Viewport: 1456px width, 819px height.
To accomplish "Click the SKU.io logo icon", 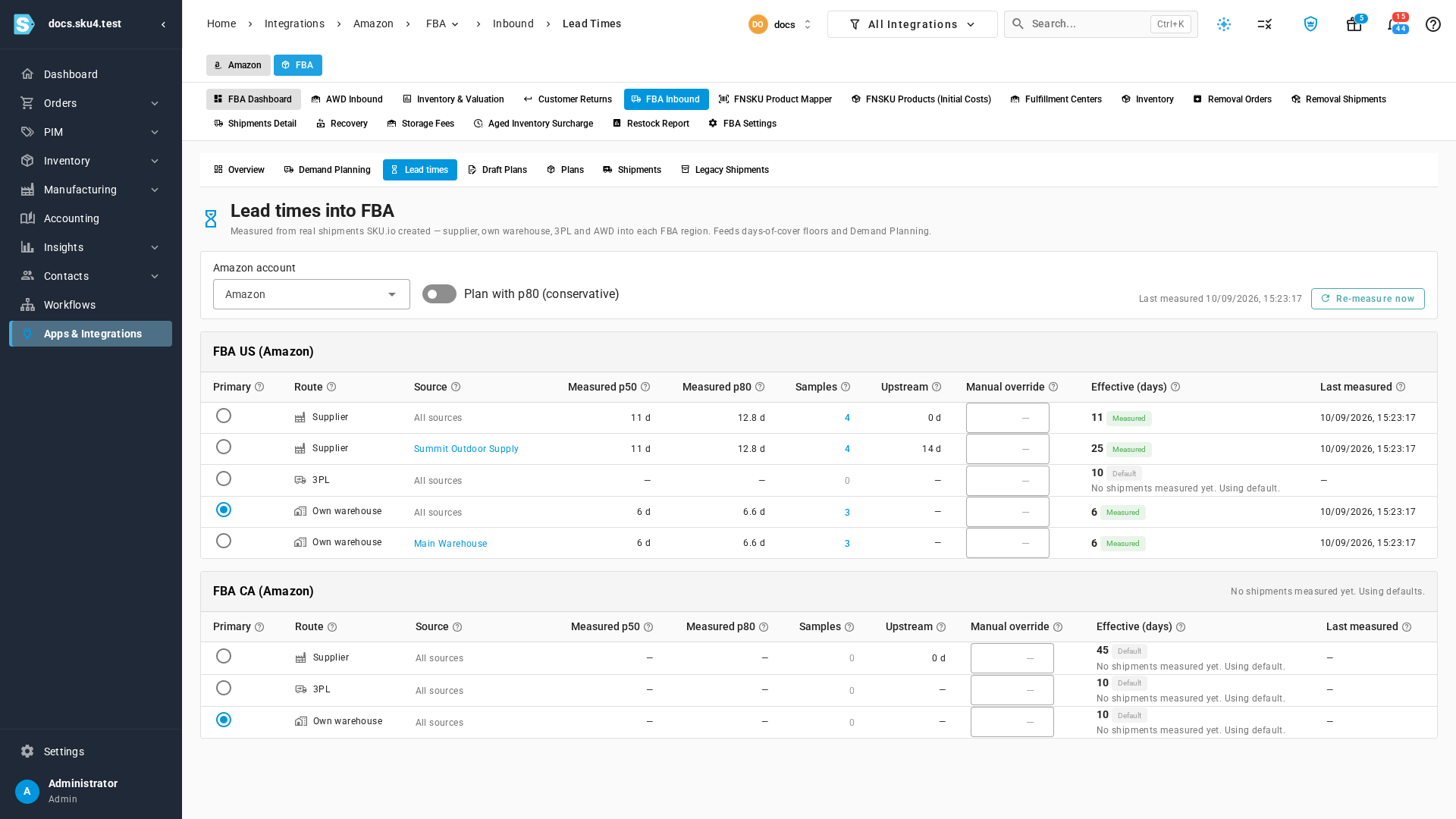I will pyautogui.click(x=24, y=24).
